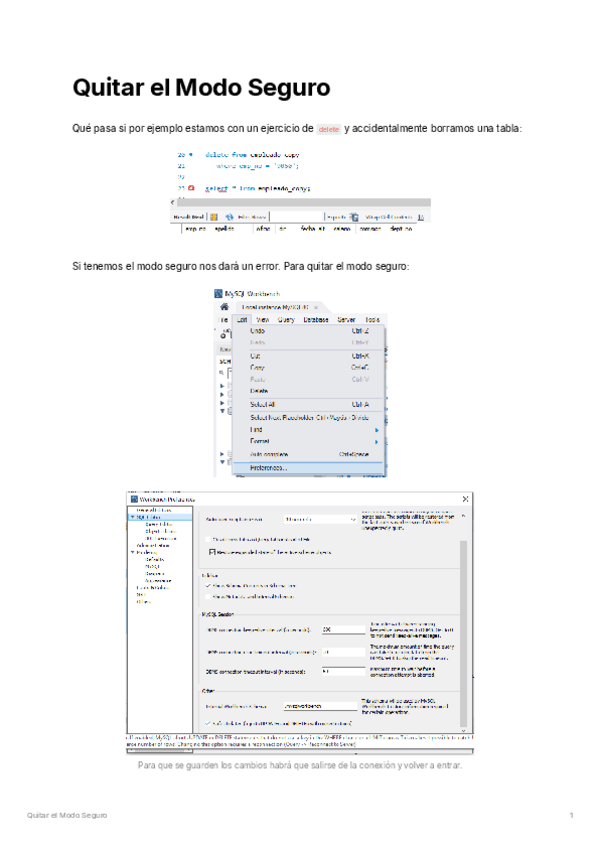
Task: Choose Auto-complete from the Edit menu
Action: tap(308, 454)
